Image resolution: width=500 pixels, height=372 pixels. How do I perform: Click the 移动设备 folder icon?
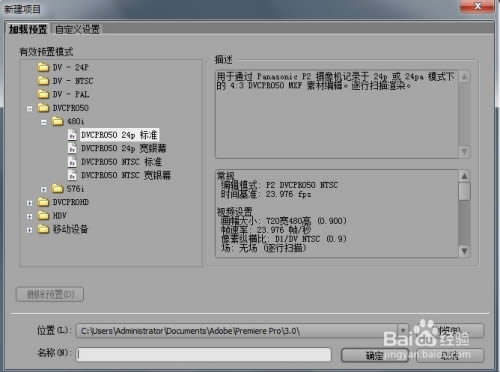[x=43, y=229]
